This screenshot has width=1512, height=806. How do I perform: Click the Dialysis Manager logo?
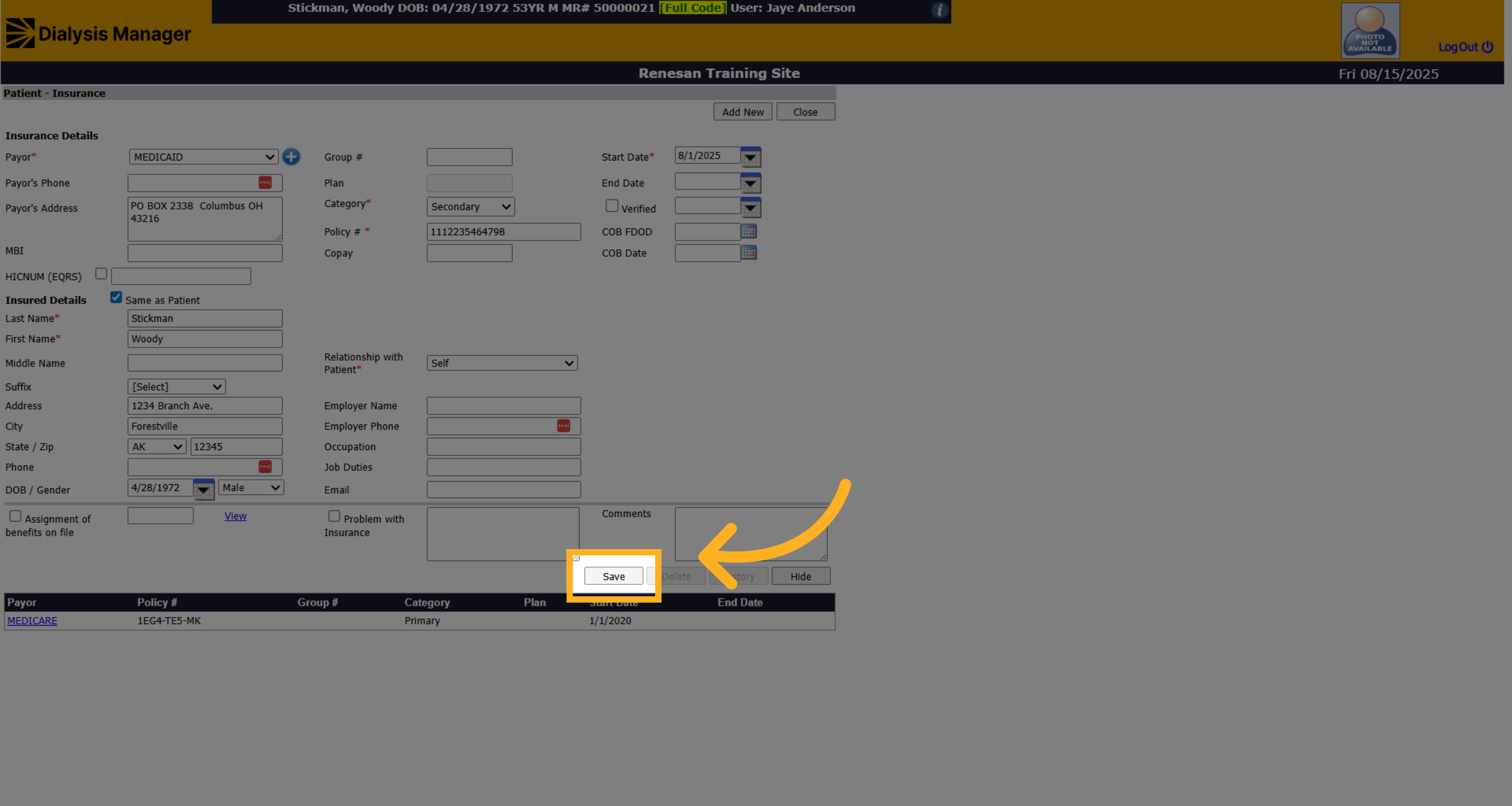pos(98,33)
